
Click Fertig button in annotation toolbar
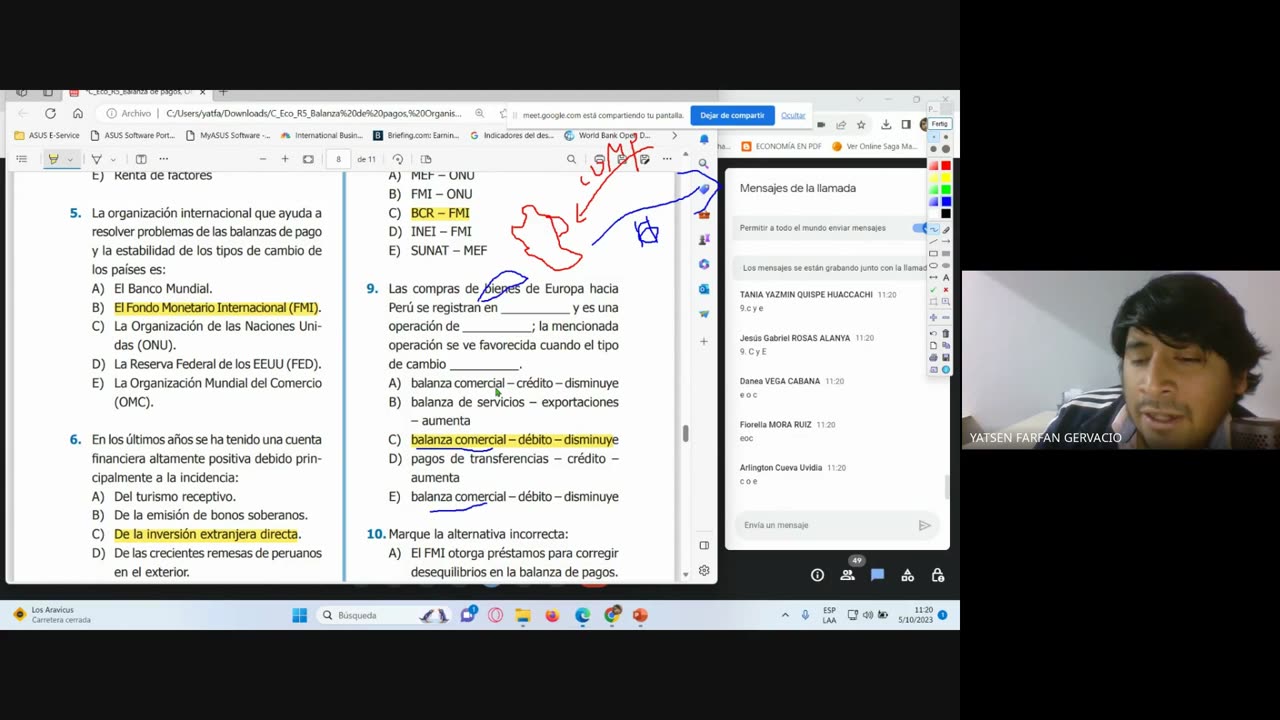940,124
